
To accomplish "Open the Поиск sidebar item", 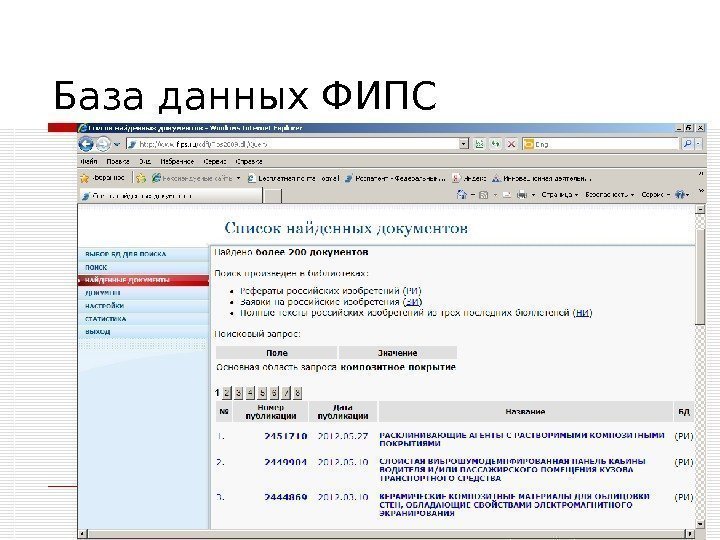I will click(x=144, y=267).
